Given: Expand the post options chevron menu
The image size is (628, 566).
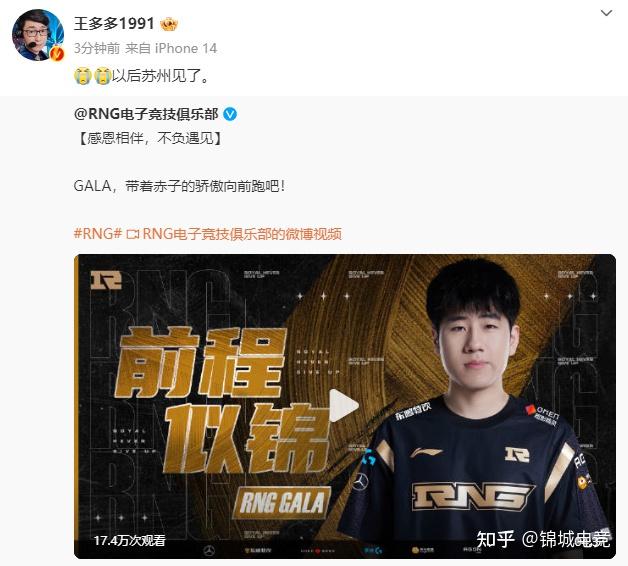Looking at the screenshot, I should (606, 13).
